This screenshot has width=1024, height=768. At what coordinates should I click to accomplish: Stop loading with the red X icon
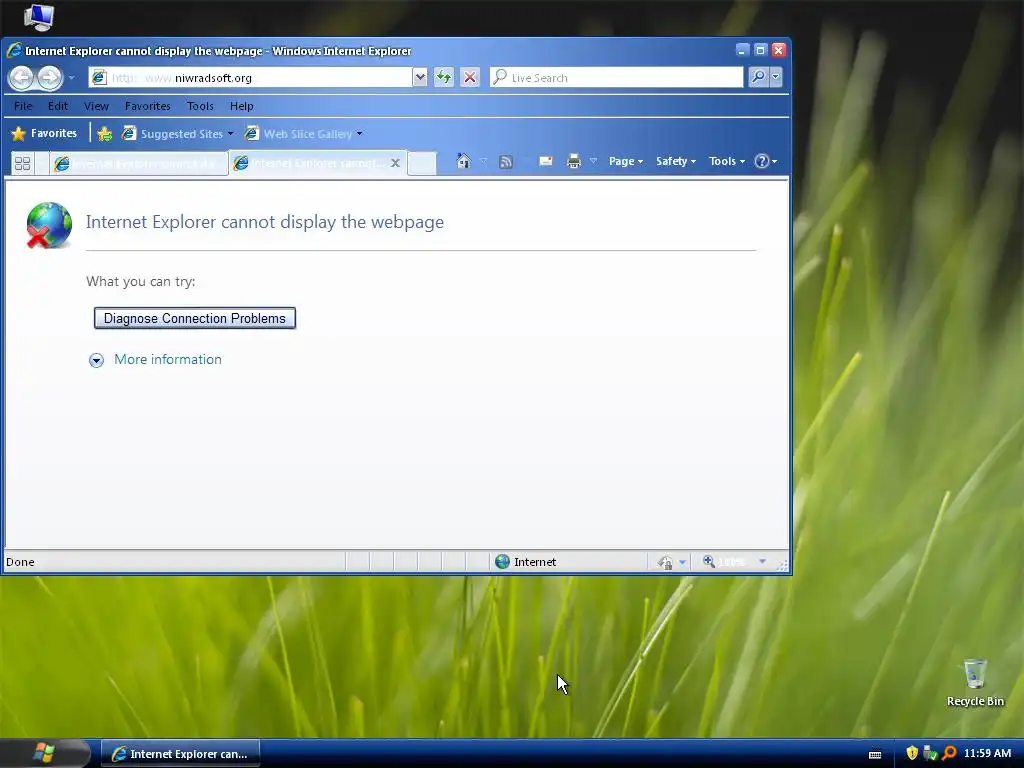pyautogui.click(x=470, y=78)
